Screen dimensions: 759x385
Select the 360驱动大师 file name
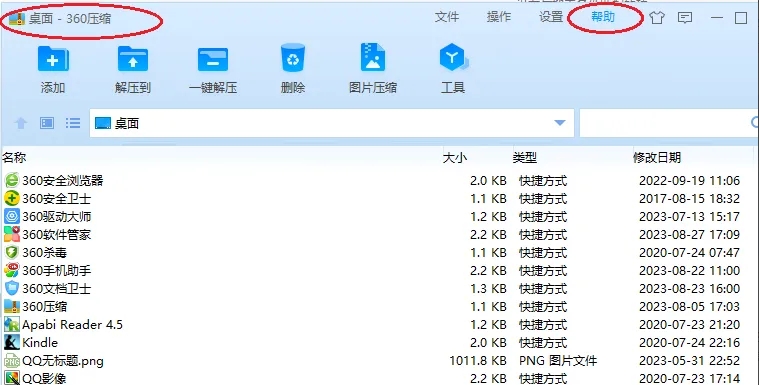click(57, 216)
